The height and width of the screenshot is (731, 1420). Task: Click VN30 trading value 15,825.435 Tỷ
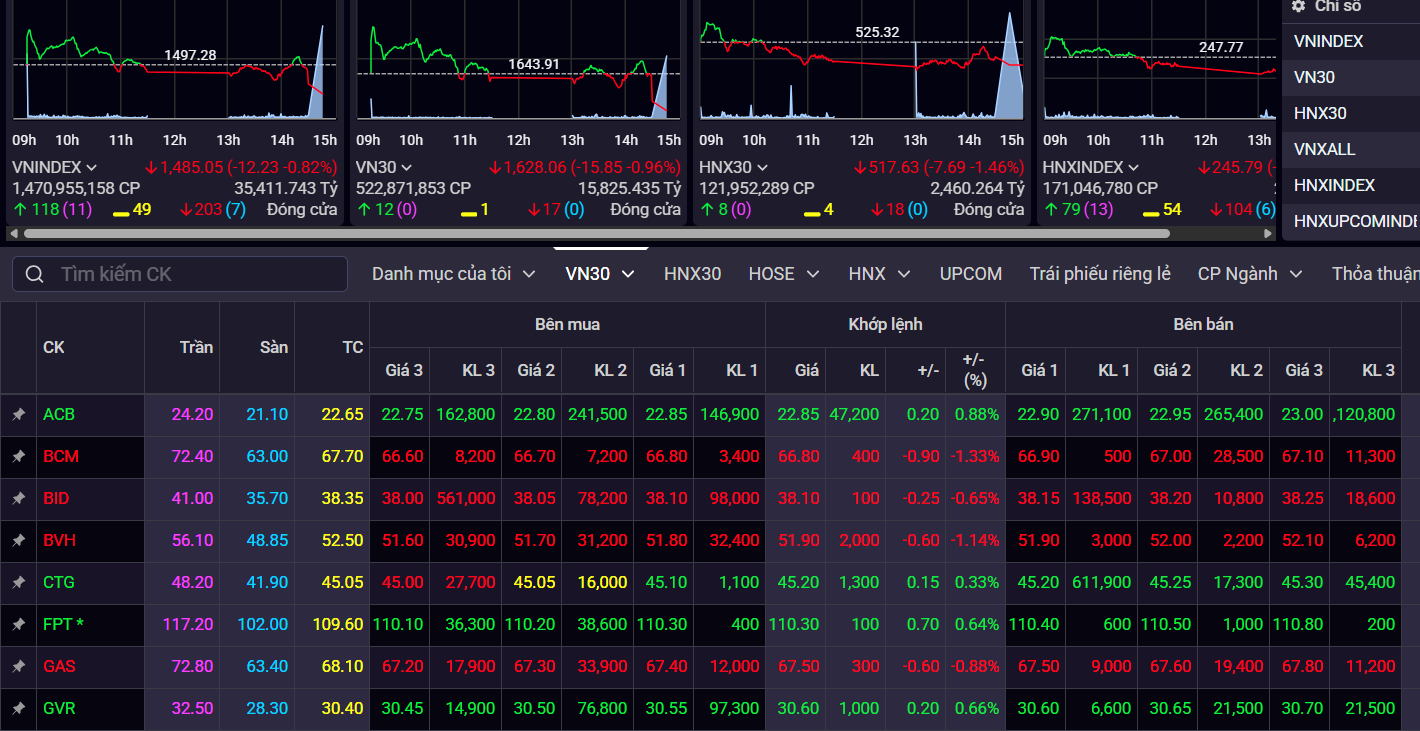point(629,188)
